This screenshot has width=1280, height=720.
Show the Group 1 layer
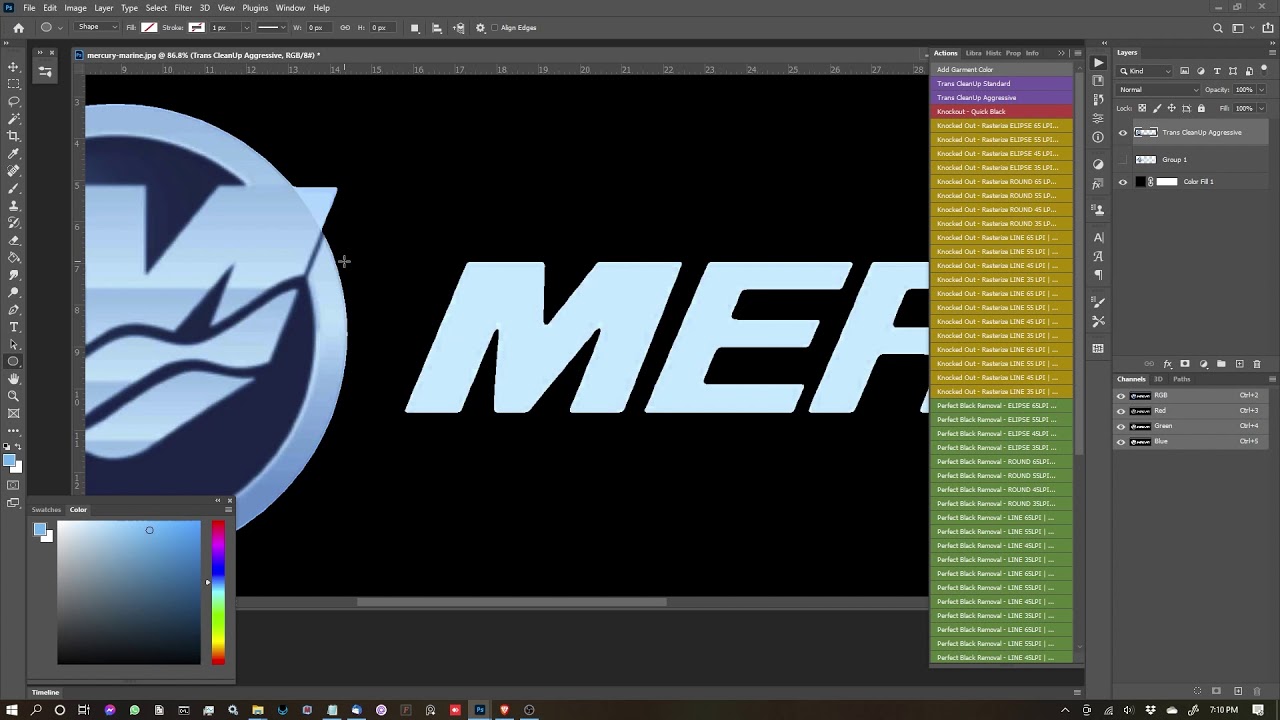click(1122, 160)
